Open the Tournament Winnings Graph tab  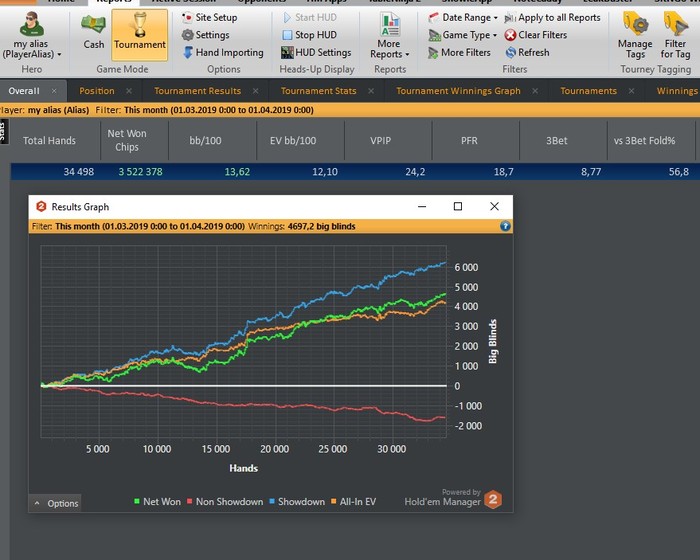click(x=458, y=91)
